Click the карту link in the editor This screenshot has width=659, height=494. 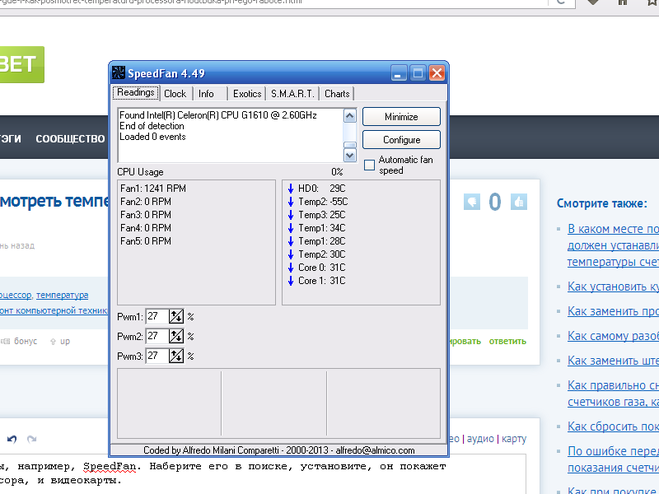coord(514,439)
